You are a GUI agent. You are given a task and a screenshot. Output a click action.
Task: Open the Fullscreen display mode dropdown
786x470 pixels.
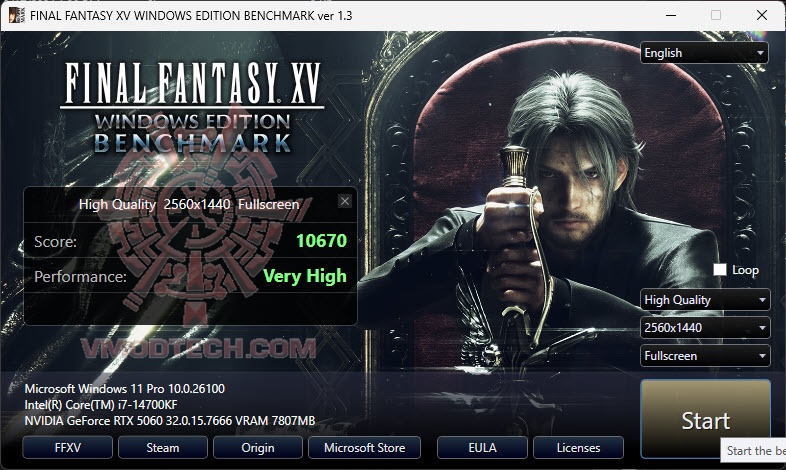tap(705, 356)
